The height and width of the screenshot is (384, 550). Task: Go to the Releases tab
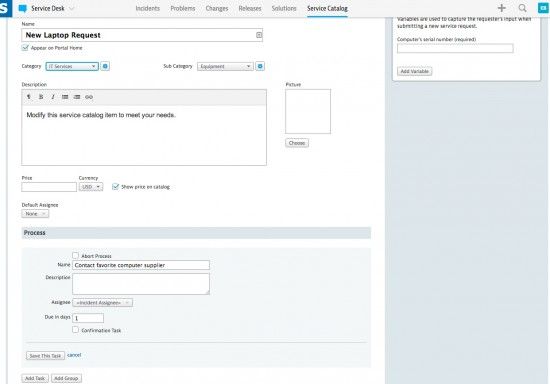(x=250, y=8)
